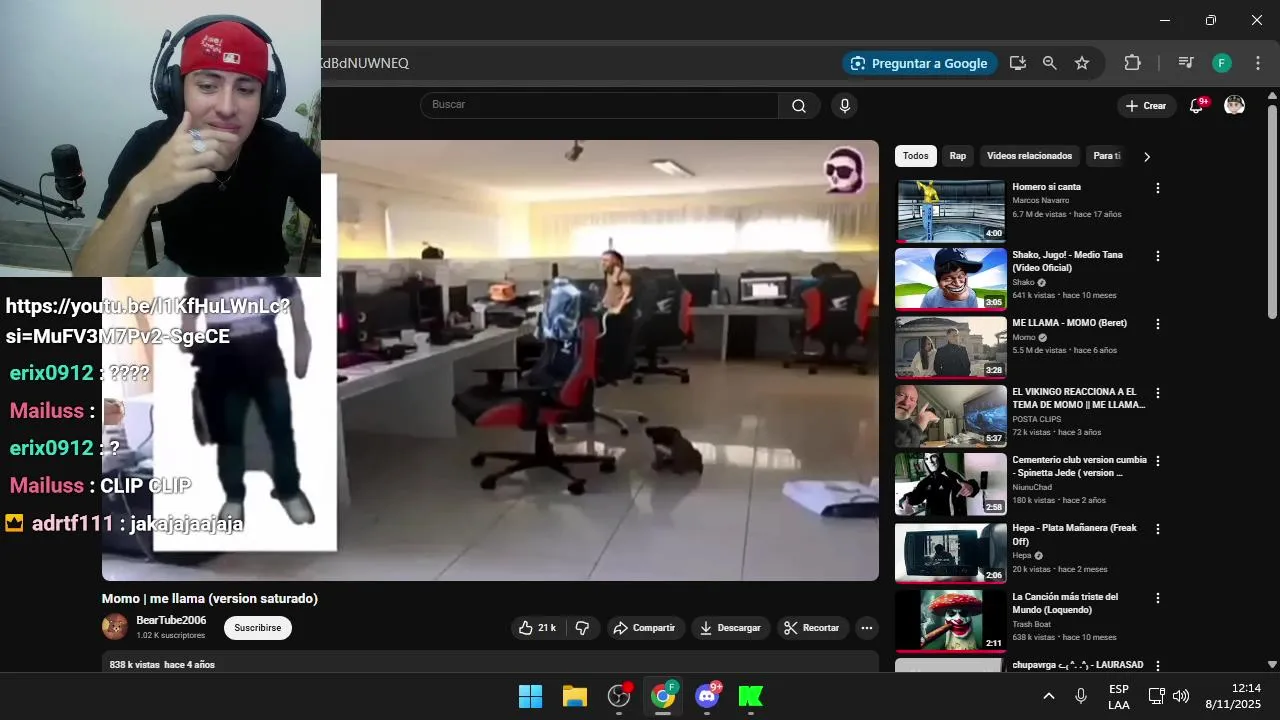Viewport: 1280px width, 720px height.
Task: Open the OBS Studio taskbar icon
Action: tap(619, 696)
